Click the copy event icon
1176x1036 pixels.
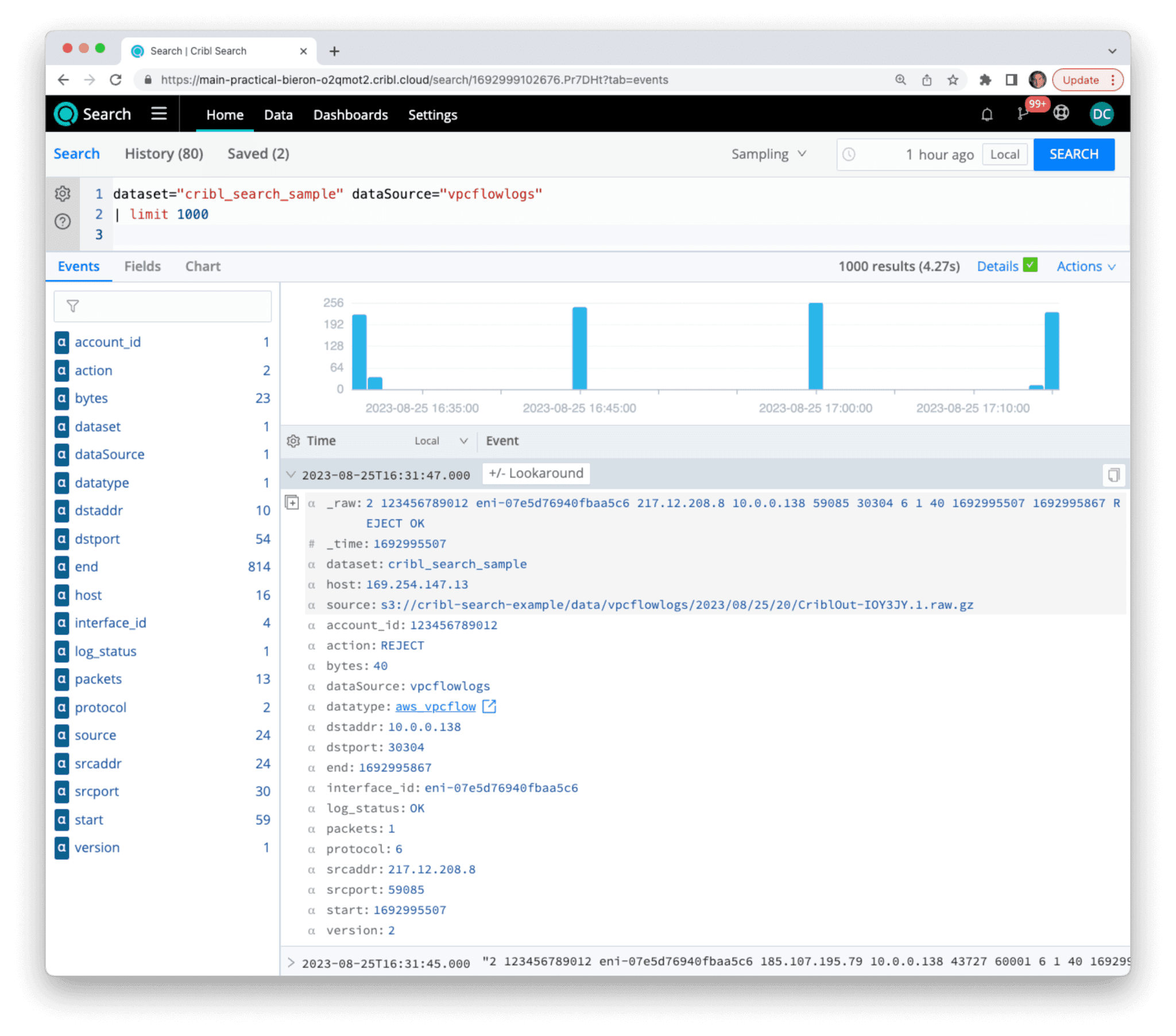coord(1113,475)
